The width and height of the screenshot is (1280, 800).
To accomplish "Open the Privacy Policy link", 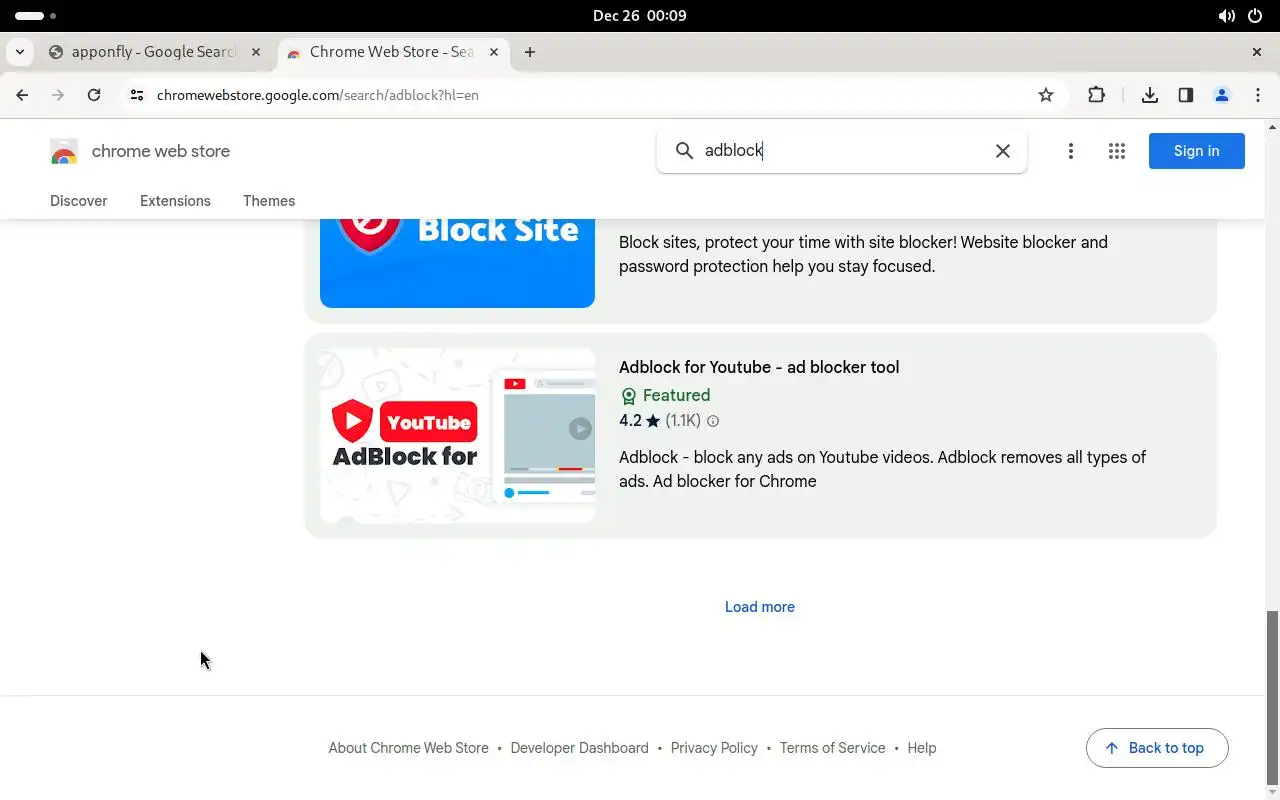I will coord(714,748).
